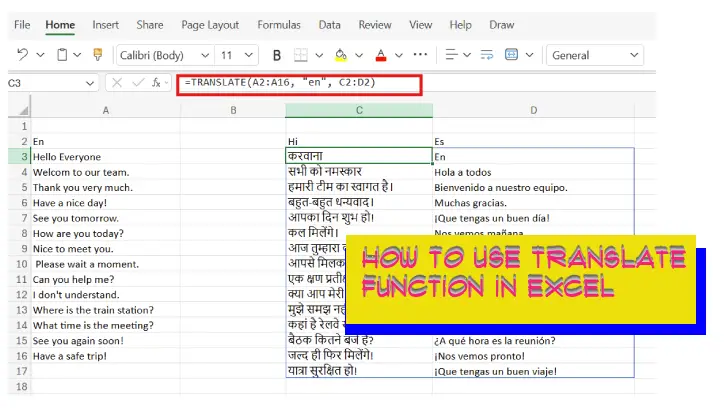
Task: Click the Enter checkmark formula icon
Action: point(138,83)
